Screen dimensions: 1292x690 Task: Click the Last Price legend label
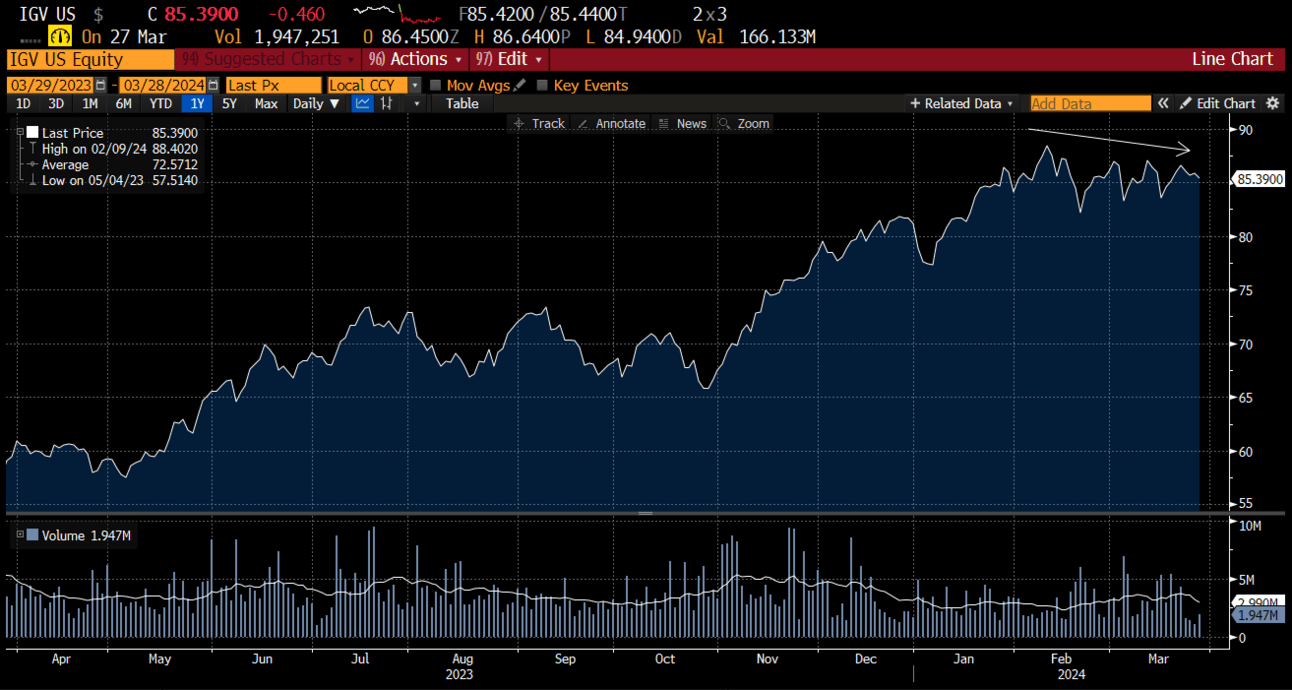point(72,132)
